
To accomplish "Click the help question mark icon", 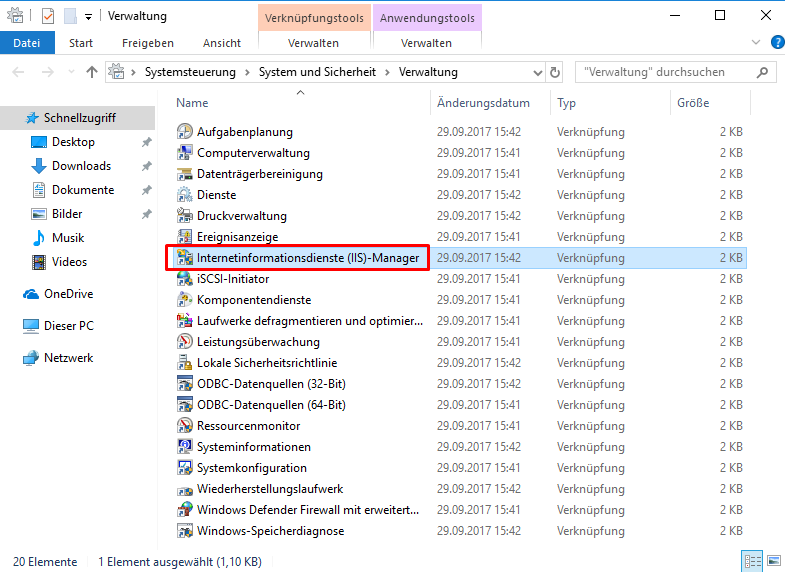I will point(777,43).
